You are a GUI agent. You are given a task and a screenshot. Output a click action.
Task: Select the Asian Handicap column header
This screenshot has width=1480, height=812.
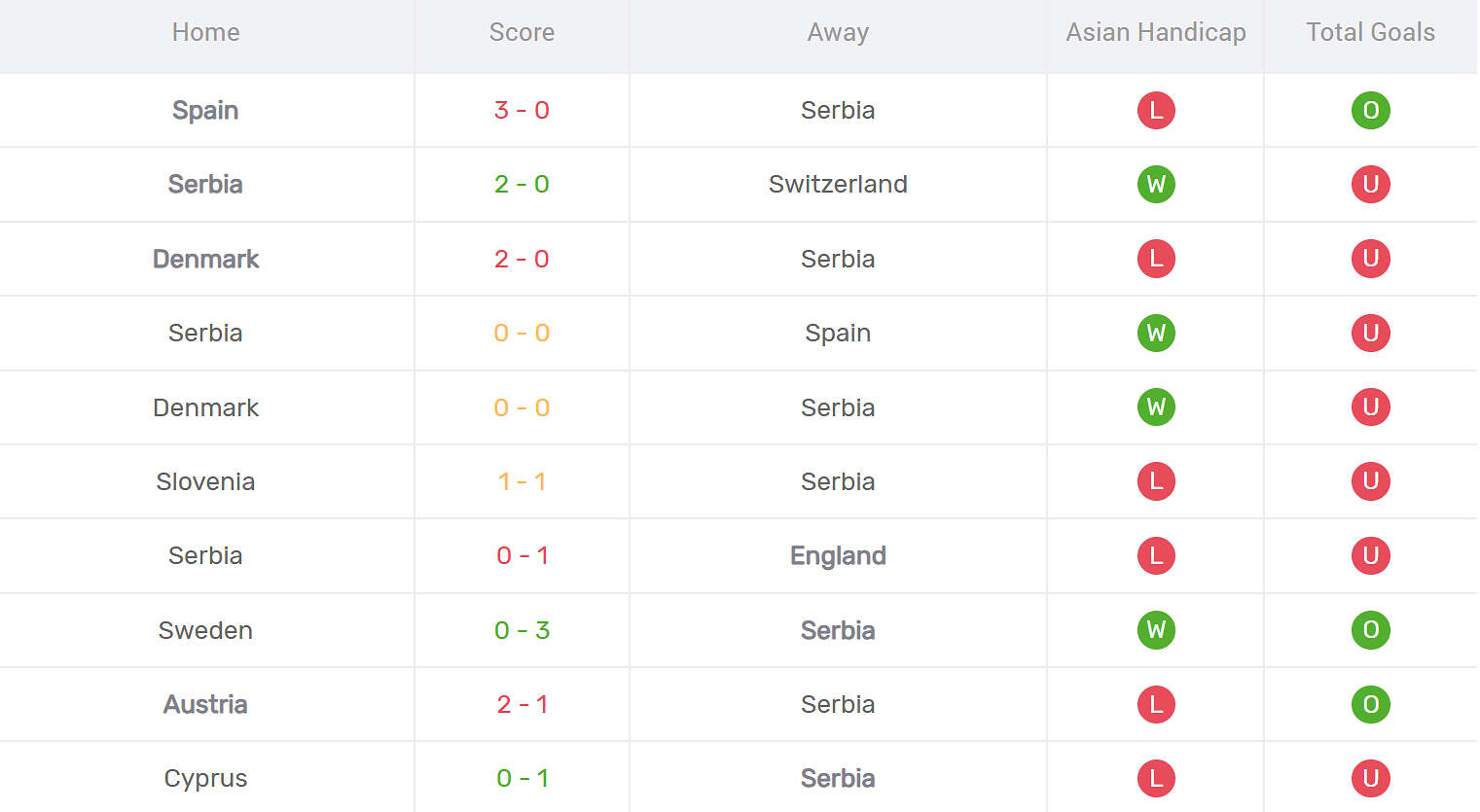pos(1156,32)
